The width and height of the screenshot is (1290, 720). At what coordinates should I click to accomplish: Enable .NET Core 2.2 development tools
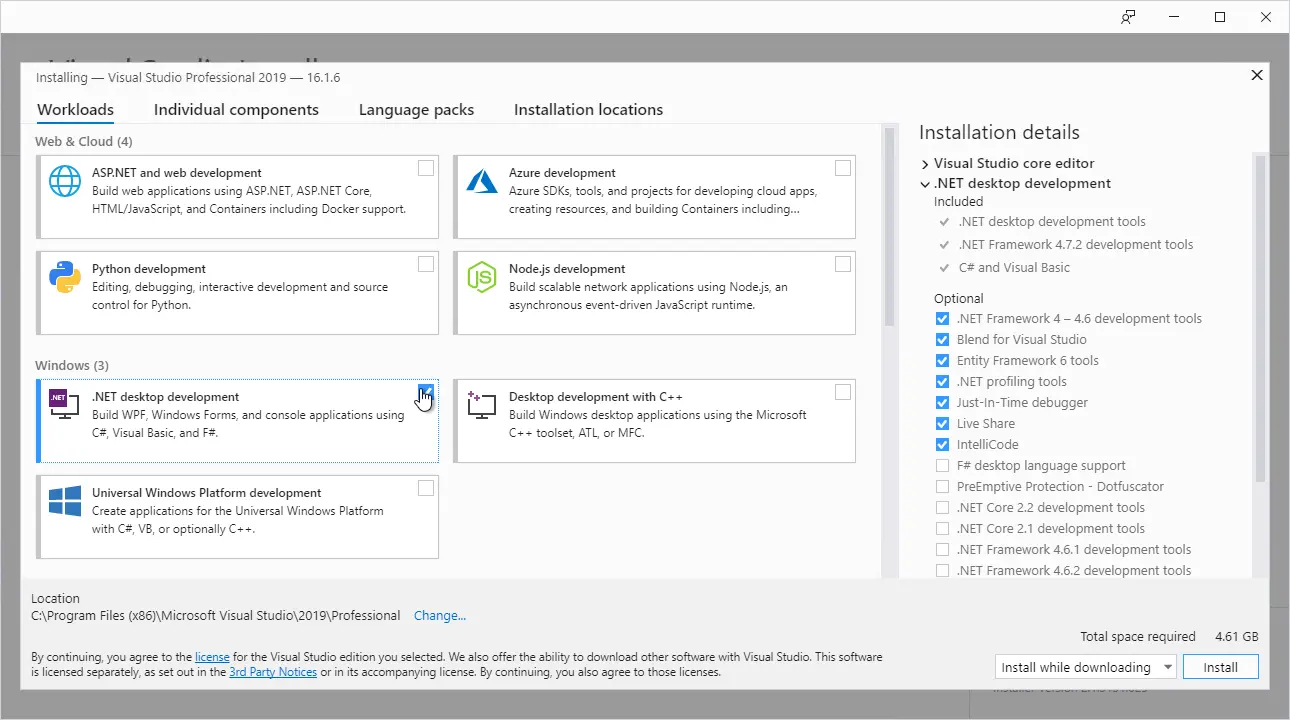(942, 508)
